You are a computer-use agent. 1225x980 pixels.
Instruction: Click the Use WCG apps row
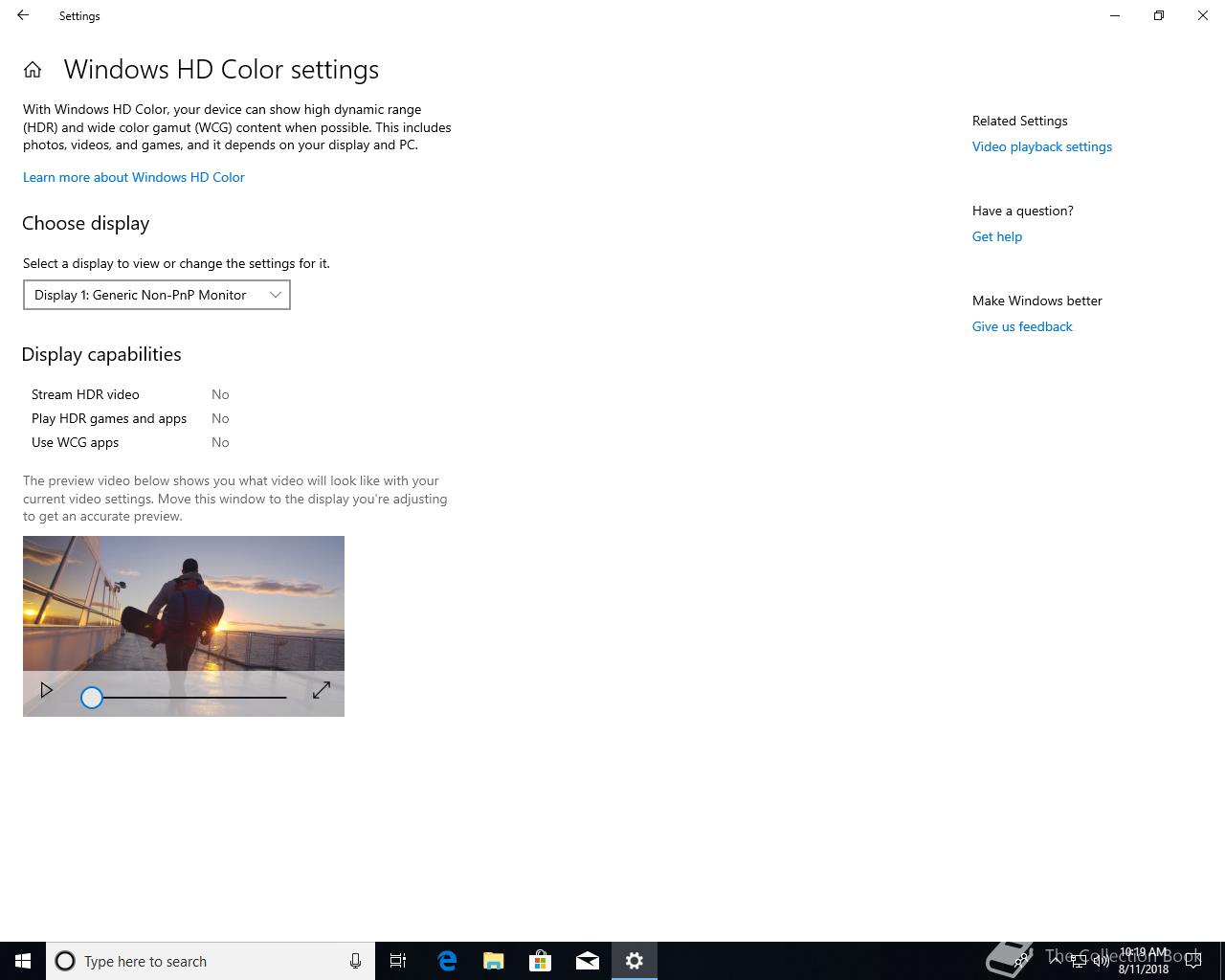coord(130,442)
